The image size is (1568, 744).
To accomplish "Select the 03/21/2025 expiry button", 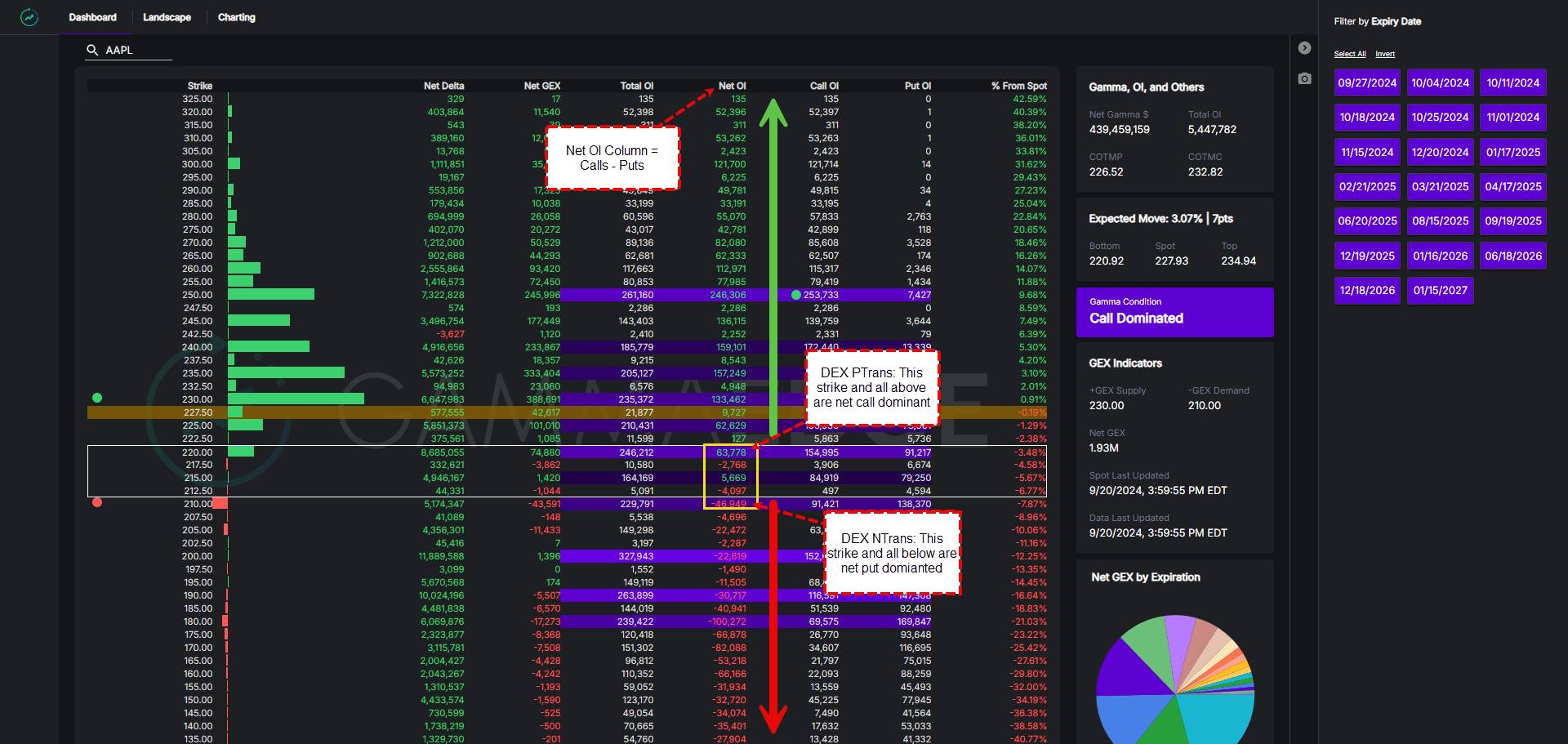I will pyautogui.click(x=1440, y=186).
